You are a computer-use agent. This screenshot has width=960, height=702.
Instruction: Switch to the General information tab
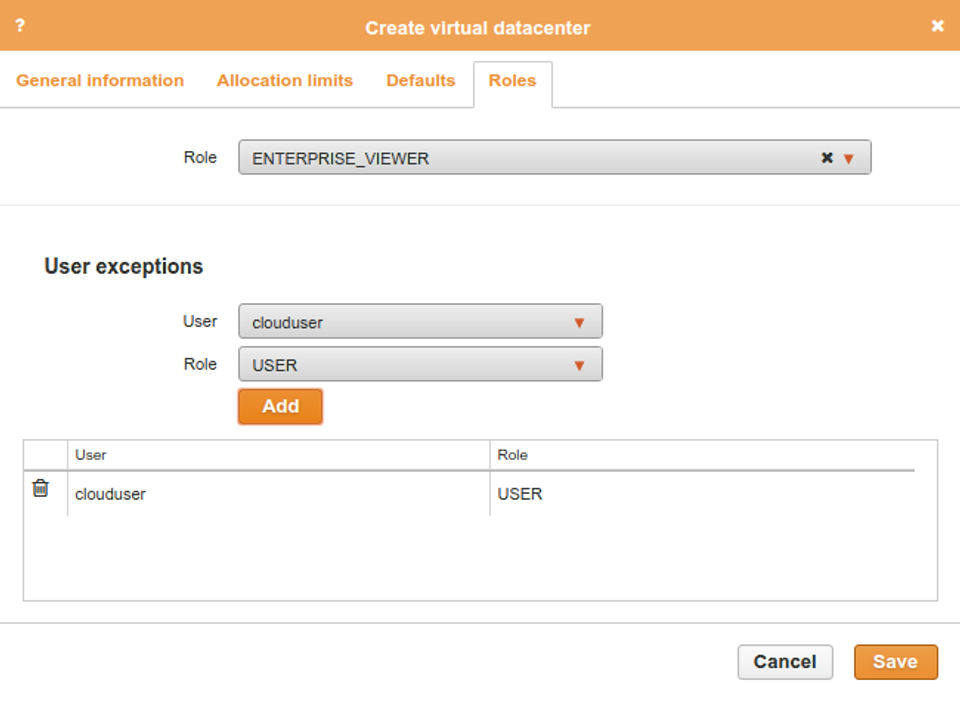(x=100, y=81)
